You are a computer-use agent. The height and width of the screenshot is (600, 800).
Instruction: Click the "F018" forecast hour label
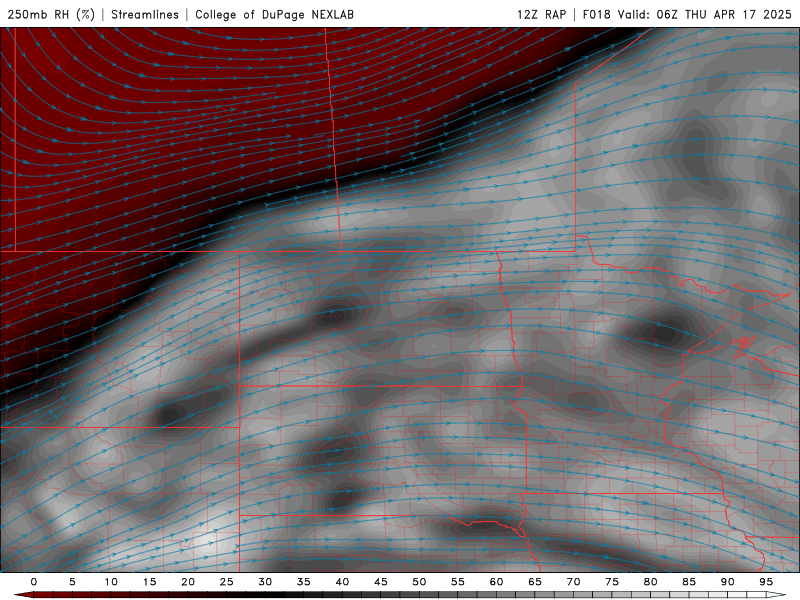596,14
